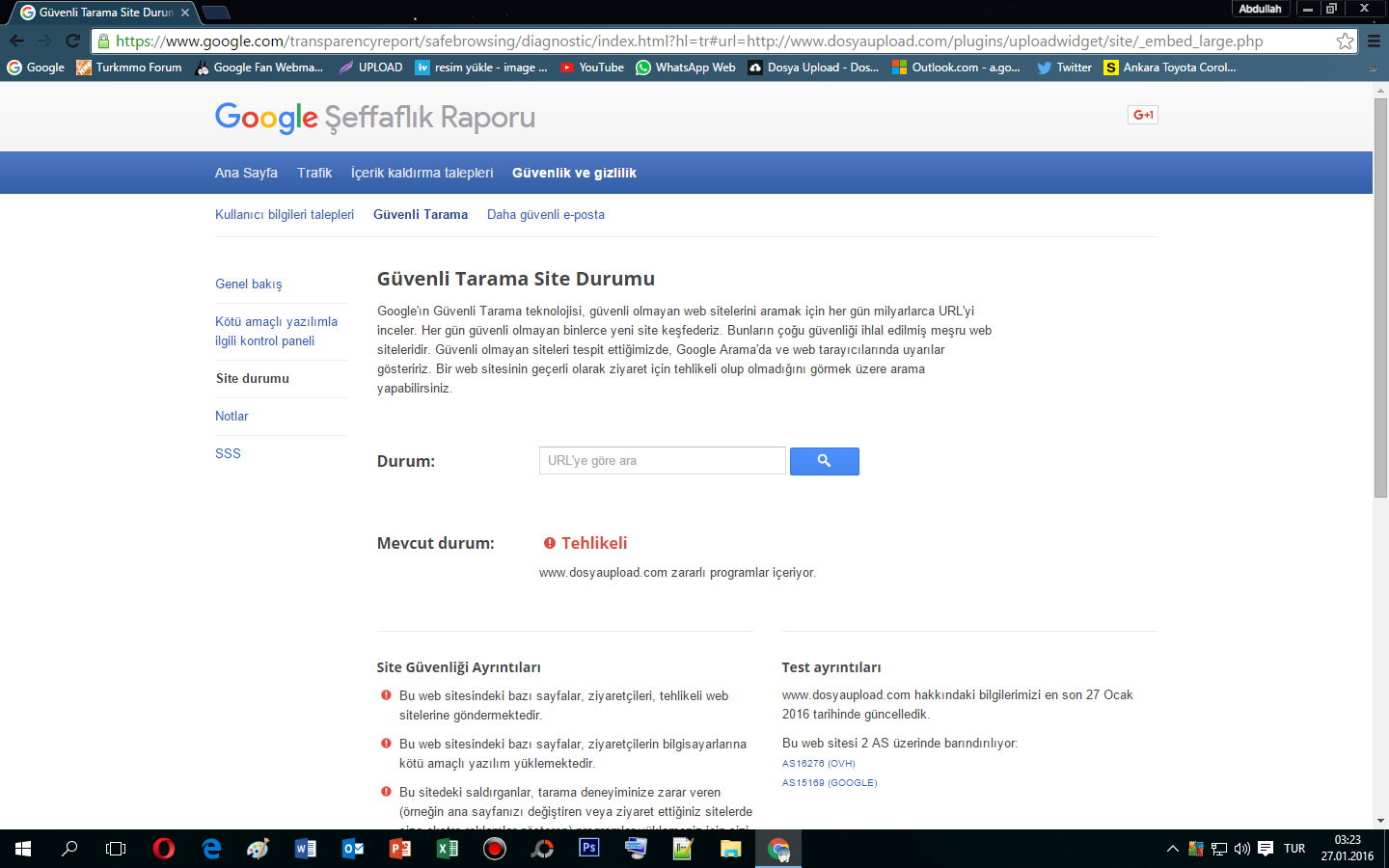Open the Twitter bookmark
Viewport: 1389px width, 868px height.
(x=1064, y=68)
